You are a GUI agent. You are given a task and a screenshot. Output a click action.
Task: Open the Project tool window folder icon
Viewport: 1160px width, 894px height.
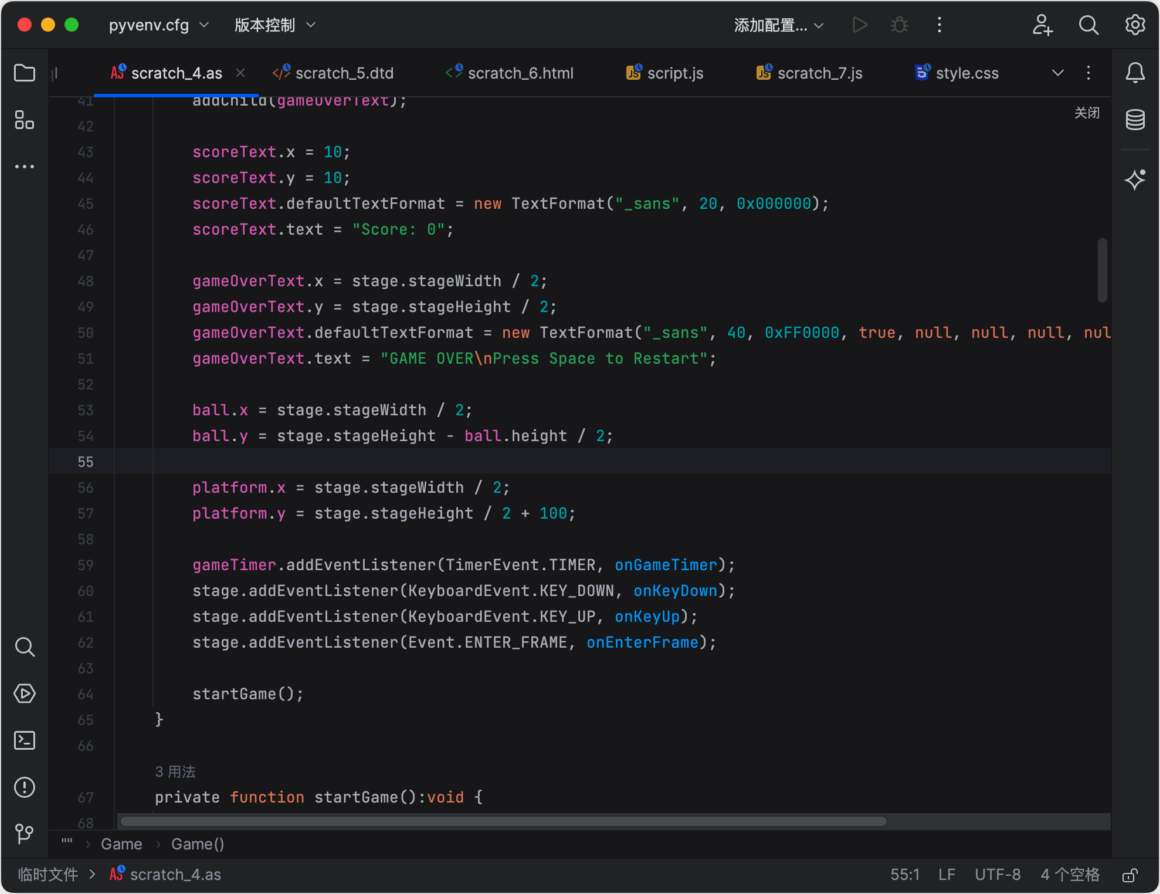tap(24, 73)
